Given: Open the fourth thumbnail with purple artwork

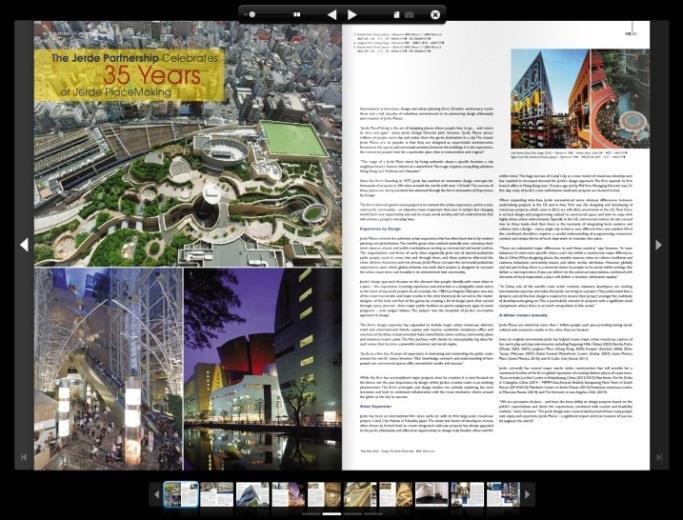Looking at the screenshot, I should pos(288,494).
